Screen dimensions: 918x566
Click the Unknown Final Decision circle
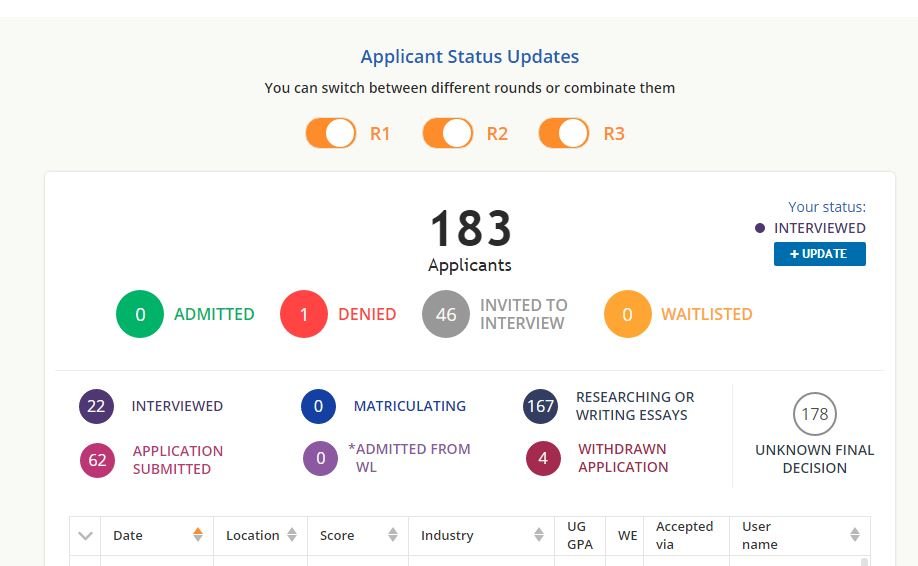814,414
